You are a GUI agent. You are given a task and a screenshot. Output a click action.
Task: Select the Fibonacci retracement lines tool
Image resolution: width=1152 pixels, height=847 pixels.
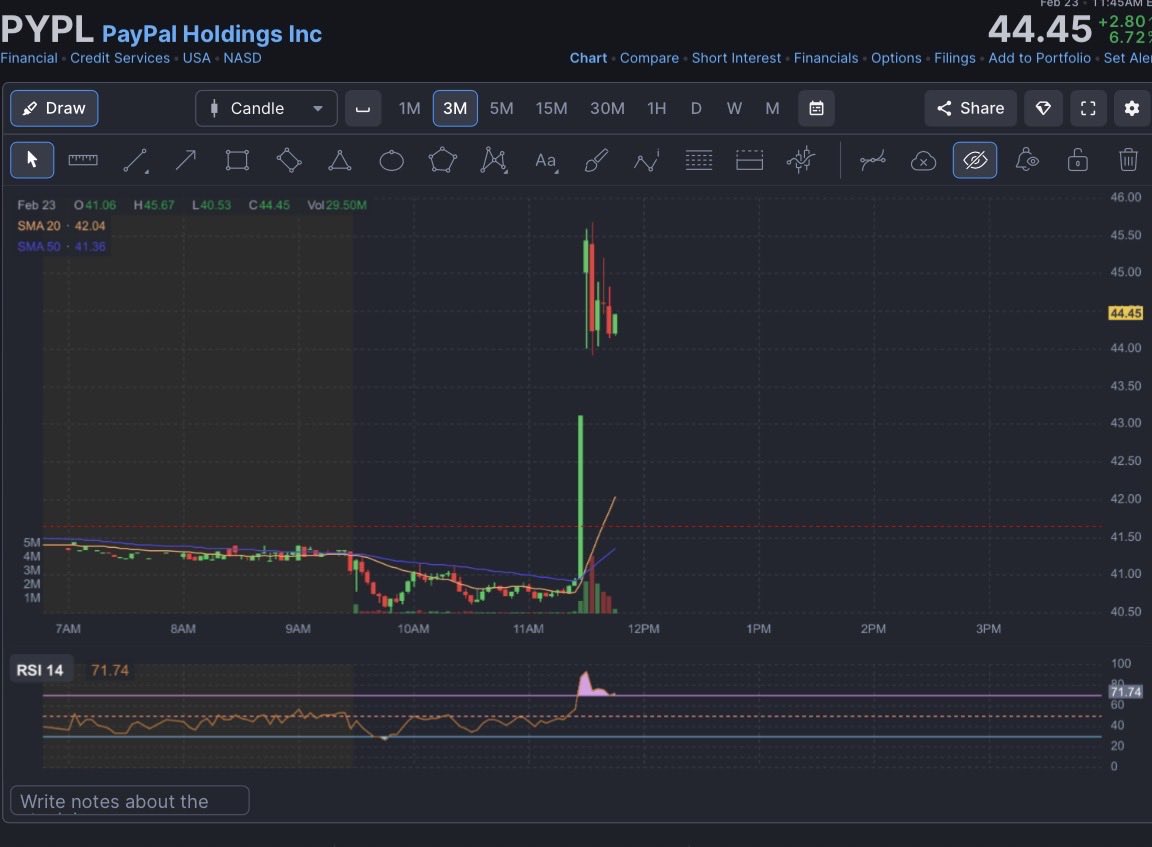click(699, 160)
